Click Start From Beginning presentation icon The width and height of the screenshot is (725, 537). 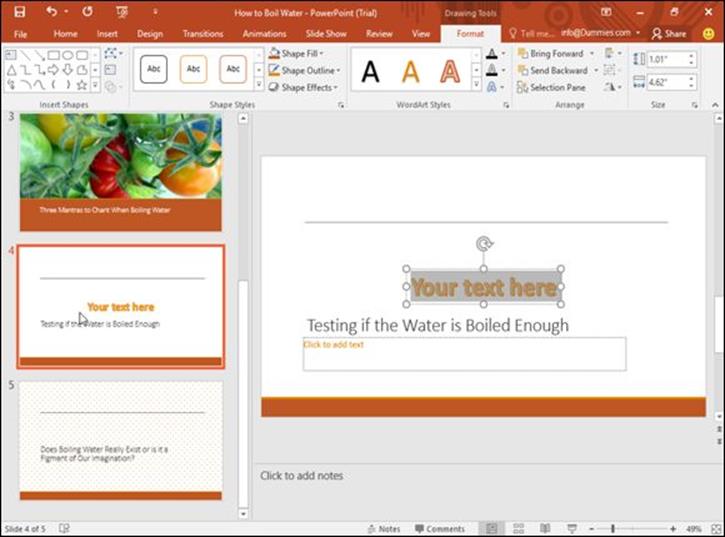point(122,12)
